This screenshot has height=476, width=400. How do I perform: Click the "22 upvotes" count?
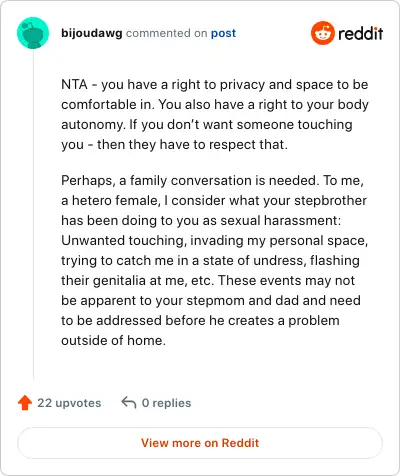click(69, 403)
